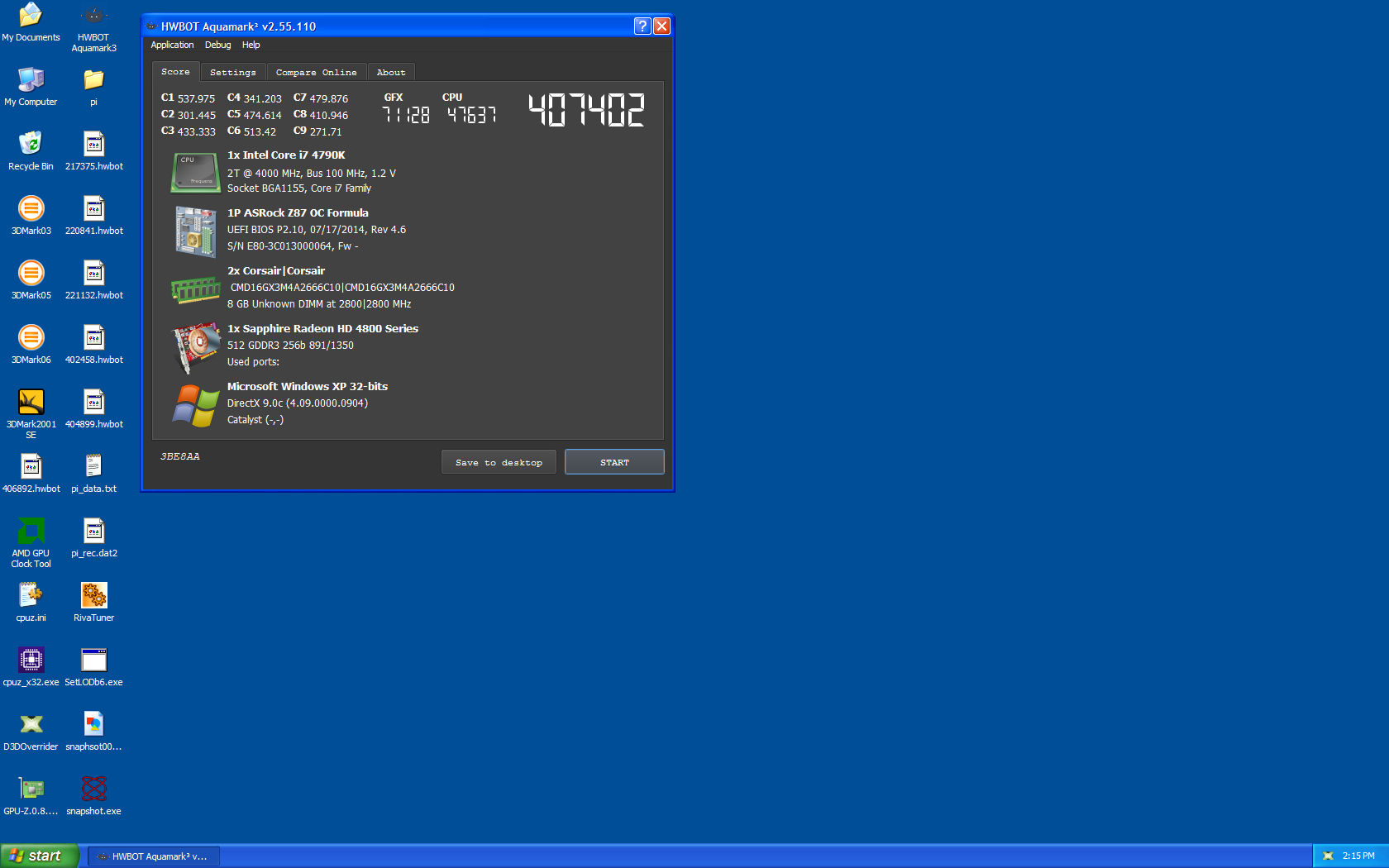Screen dimensions: 1389x868
Task: Click the Corsair memory module icon
Action: [x=195, y=289]
